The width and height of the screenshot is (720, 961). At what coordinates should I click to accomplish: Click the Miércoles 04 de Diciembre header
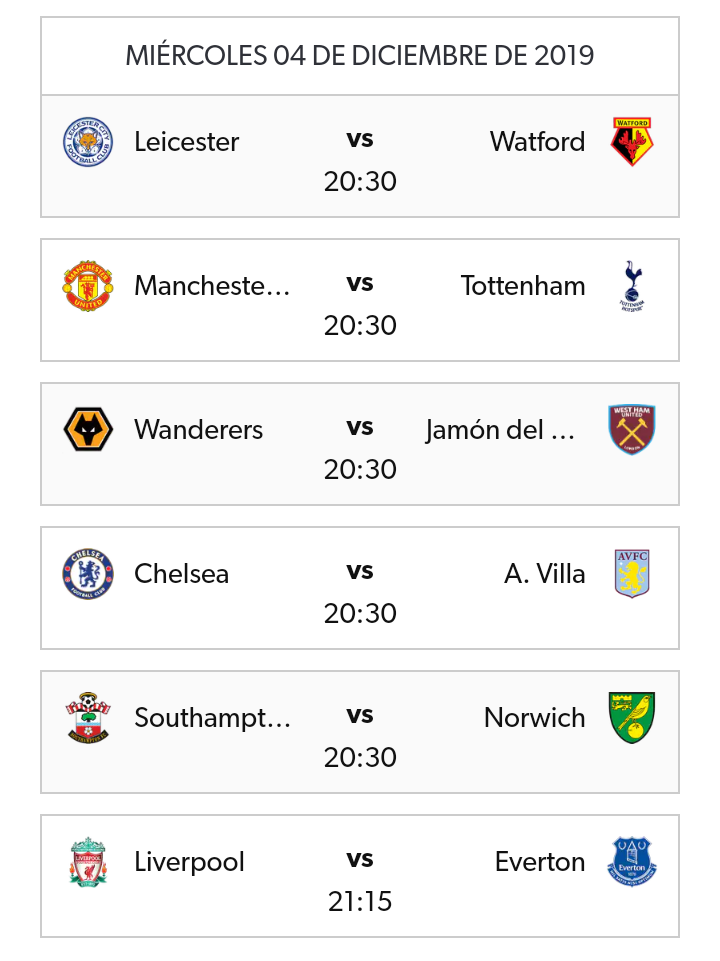point(360,56)
